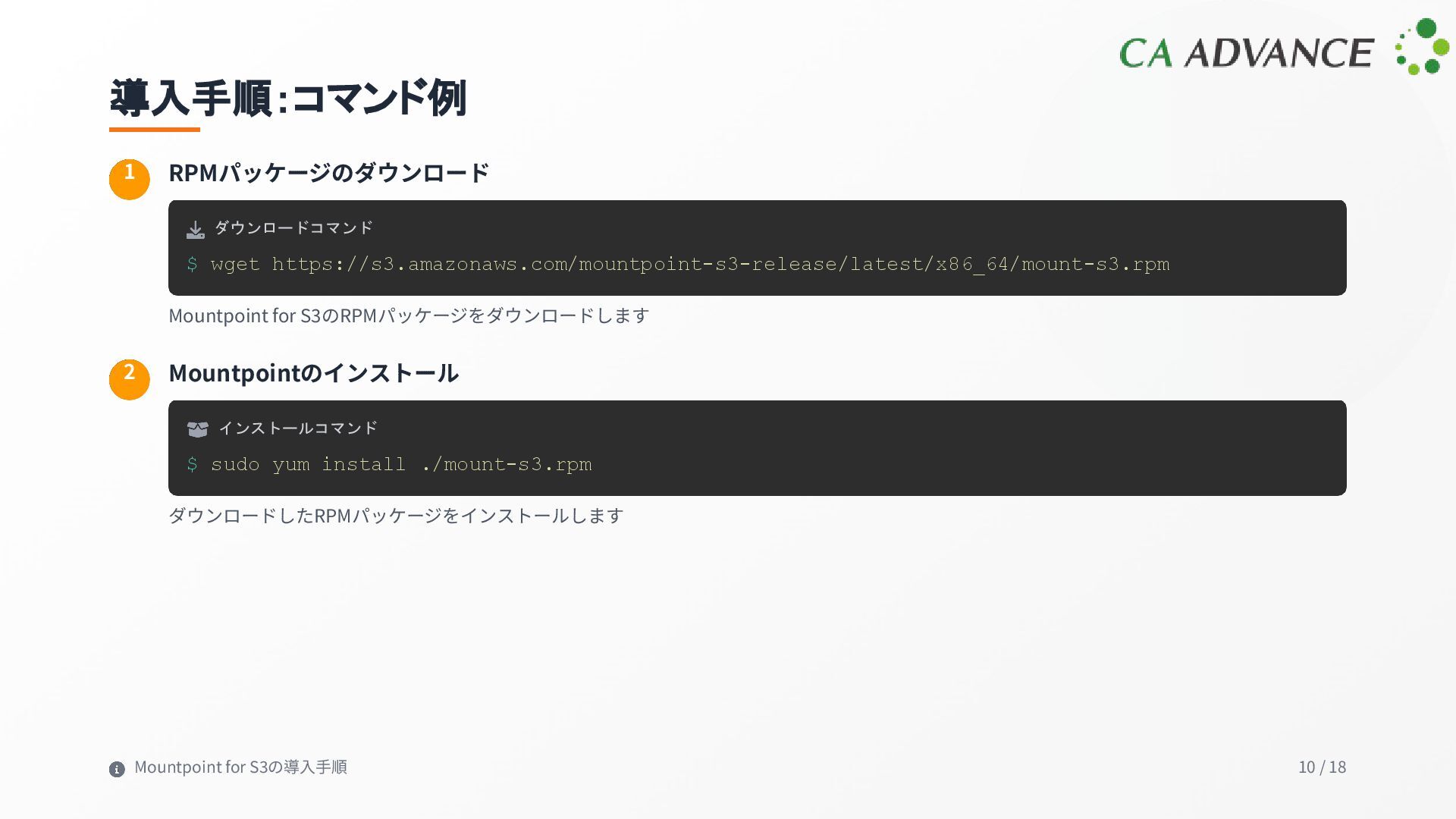
Task: Click the box icon beside インストールコマンド
Action: (197, 429)
